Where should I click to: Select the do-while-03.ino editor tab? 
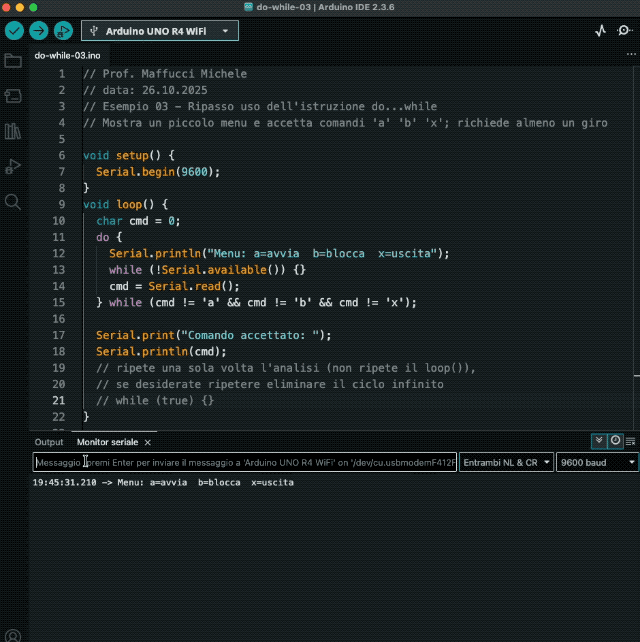tap(68, 57)
